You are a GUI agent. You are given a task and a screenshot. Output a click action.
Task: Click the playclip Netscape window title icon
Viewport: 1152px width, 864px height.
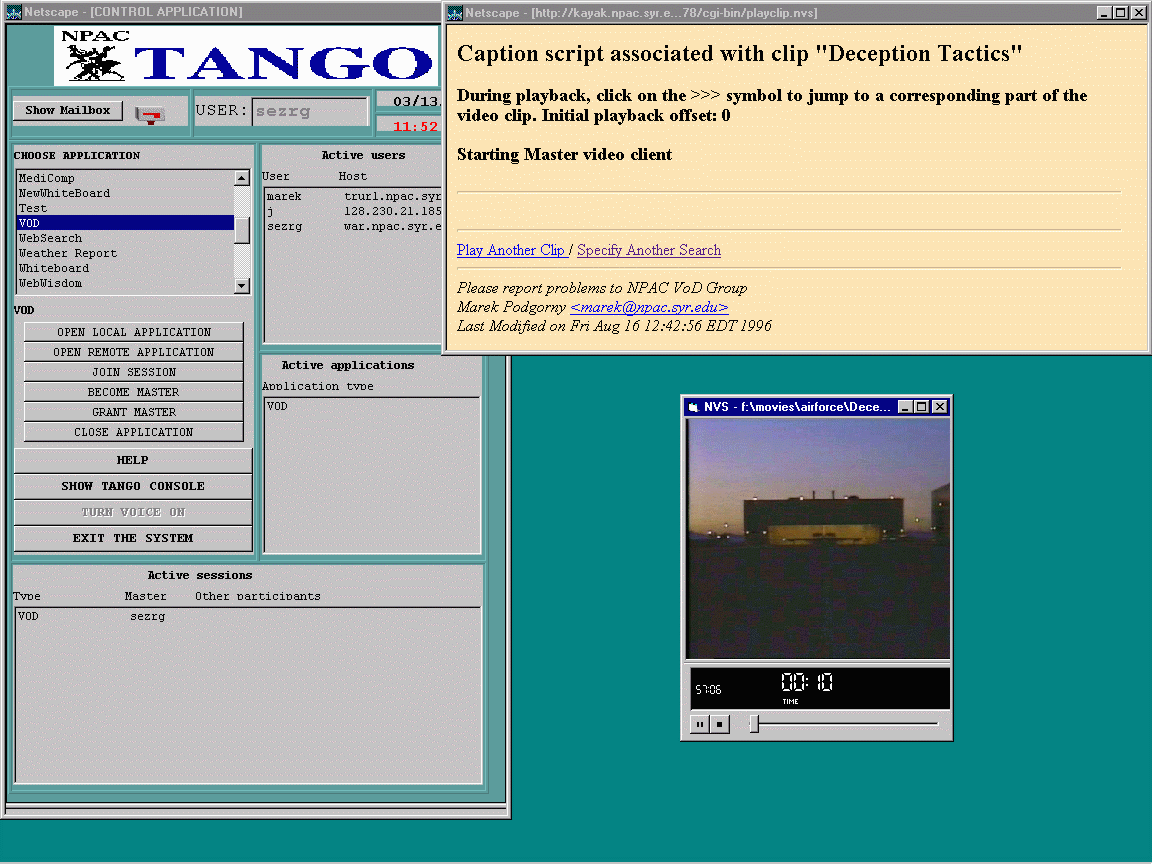tap(455, 12)
